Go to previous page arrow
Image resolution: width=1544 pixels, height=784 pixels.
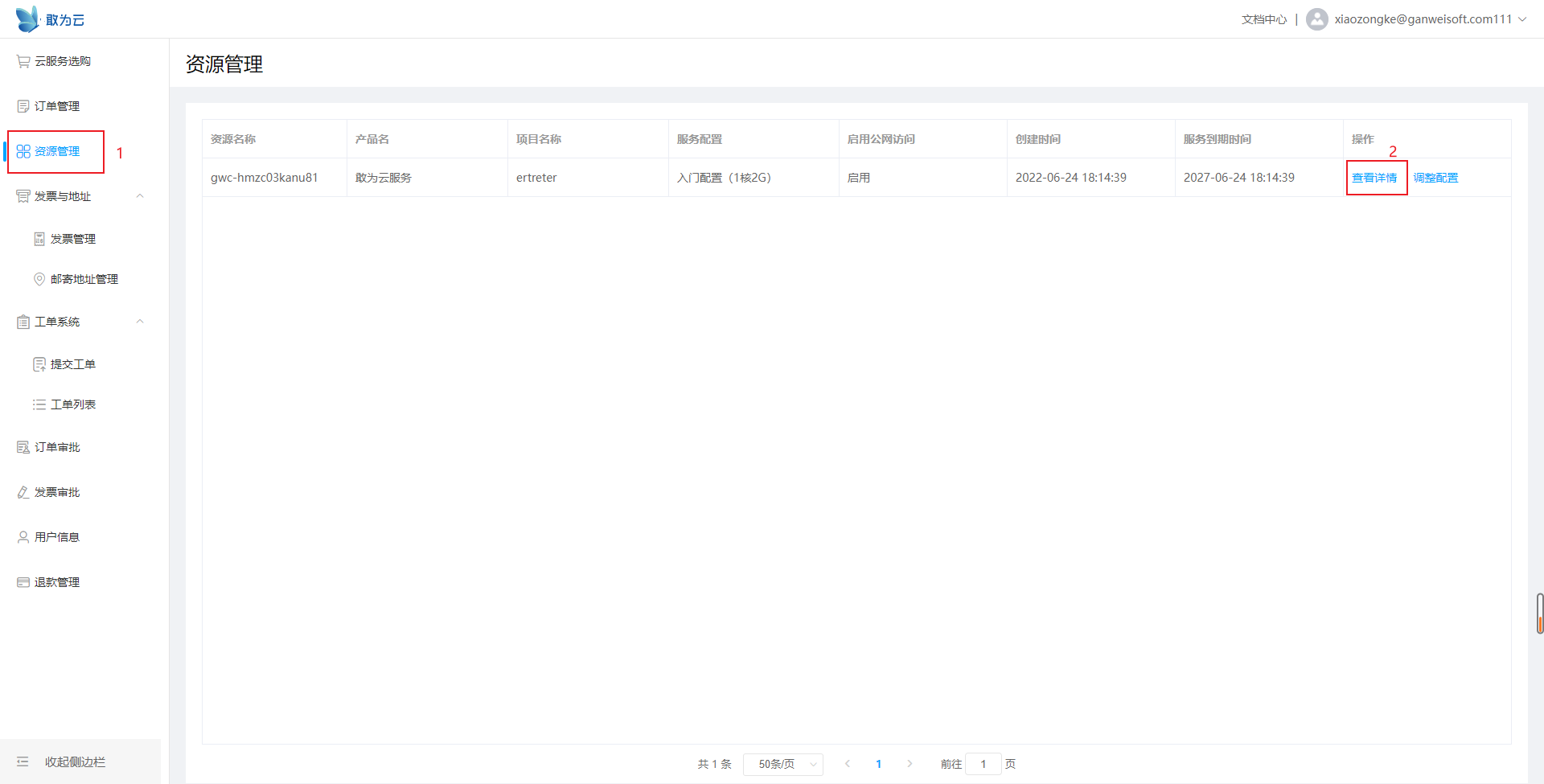tap(848, 764)
